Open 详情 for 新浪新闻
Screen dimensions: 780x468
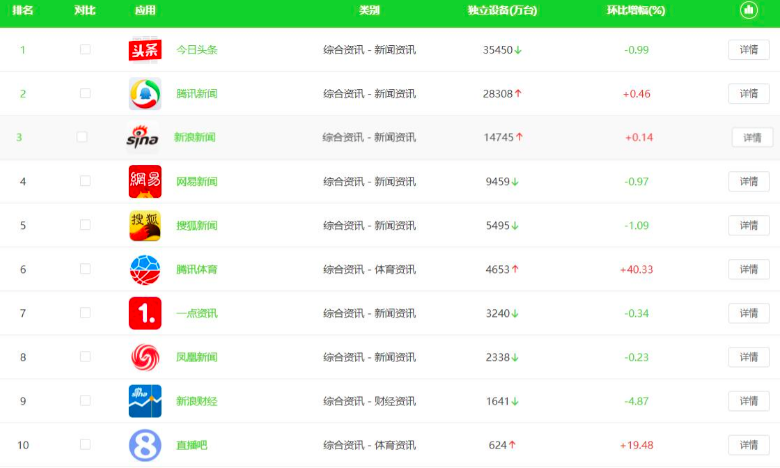click(x=752, y=137)
